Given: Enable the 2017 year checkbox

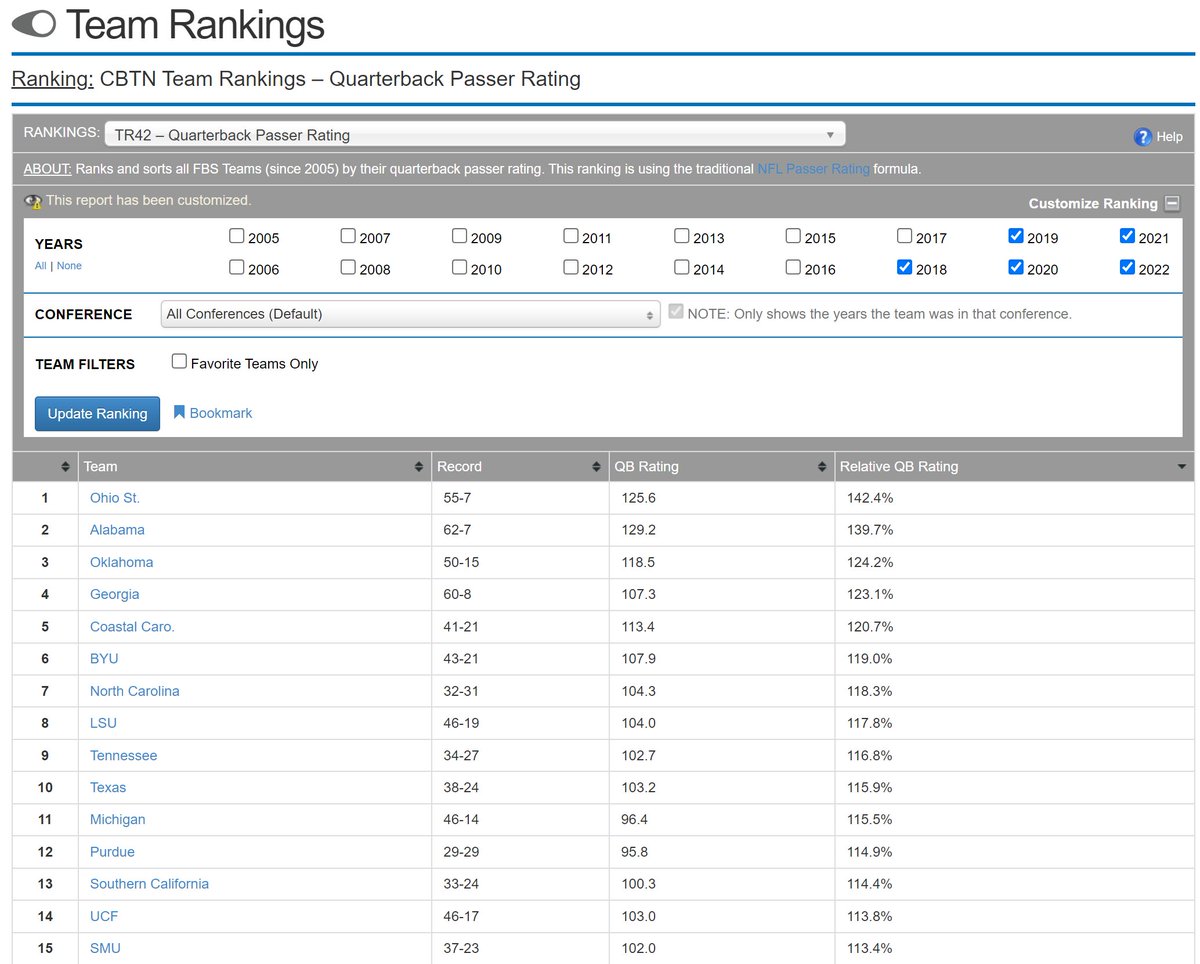Looking at the screenshot, I should 905,236.
